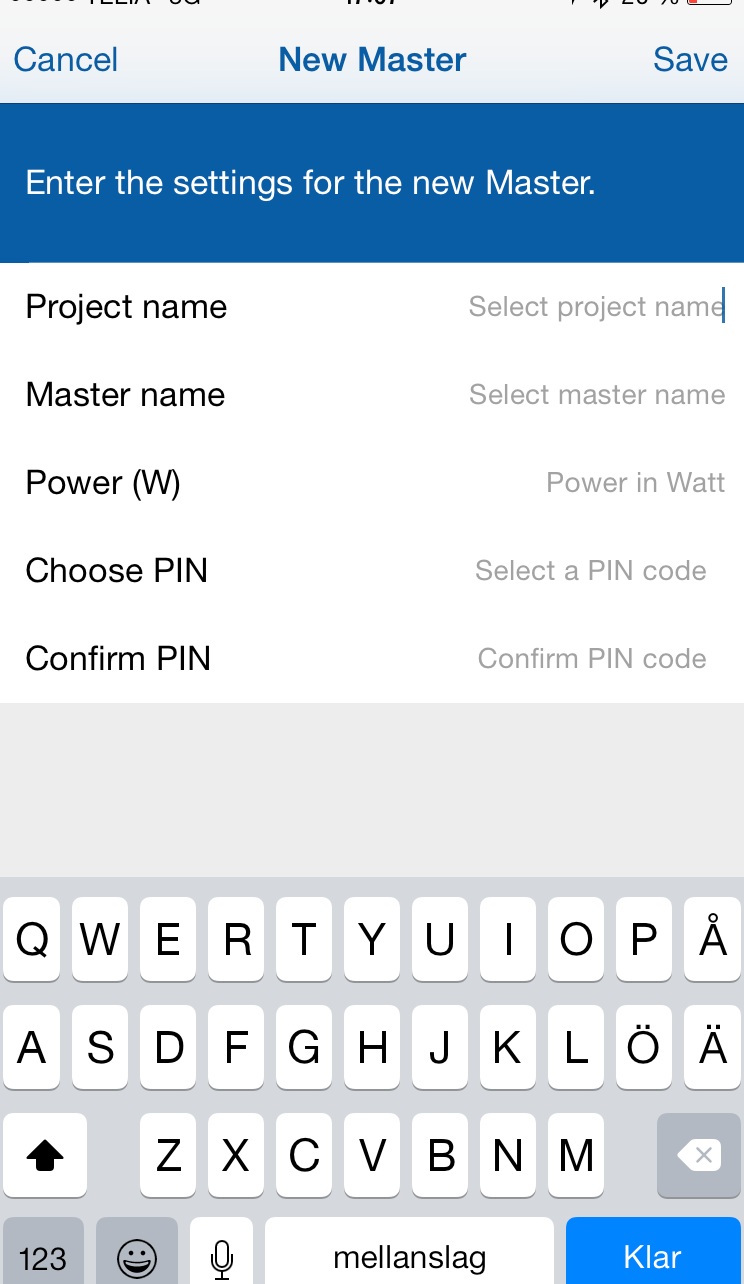Screen dimensions: 744x1284
Task: Tap the Å key
Action: pyautogui.click(x=712, y=939)
